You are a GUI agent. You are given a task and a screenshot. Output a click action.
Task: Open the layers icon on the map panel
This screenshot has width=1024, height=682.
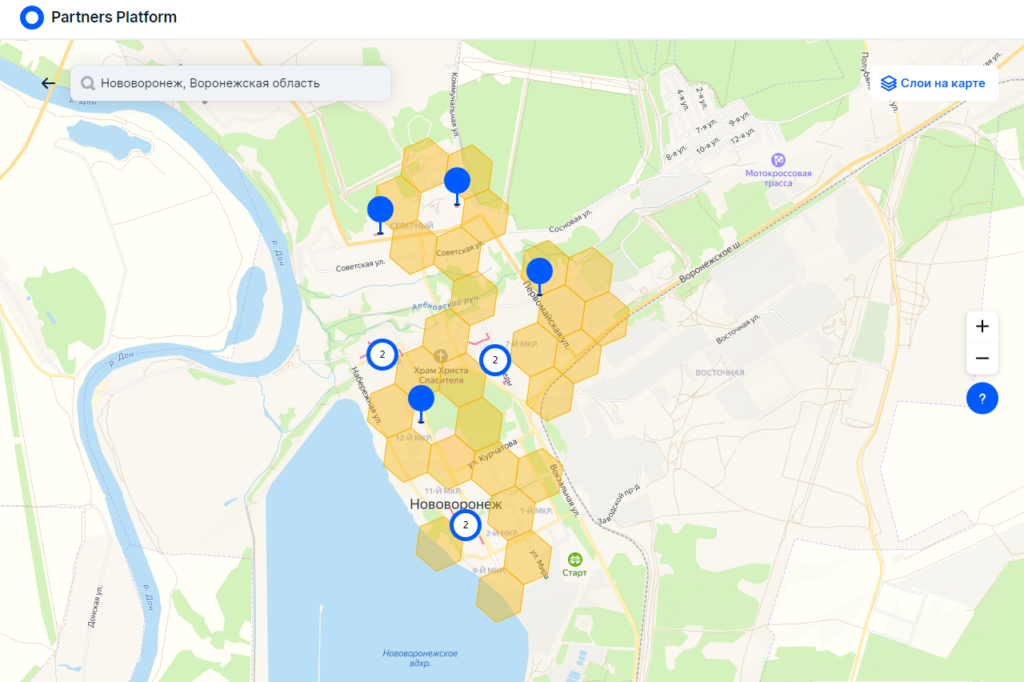pyautogui.click(x=888, y=83)
